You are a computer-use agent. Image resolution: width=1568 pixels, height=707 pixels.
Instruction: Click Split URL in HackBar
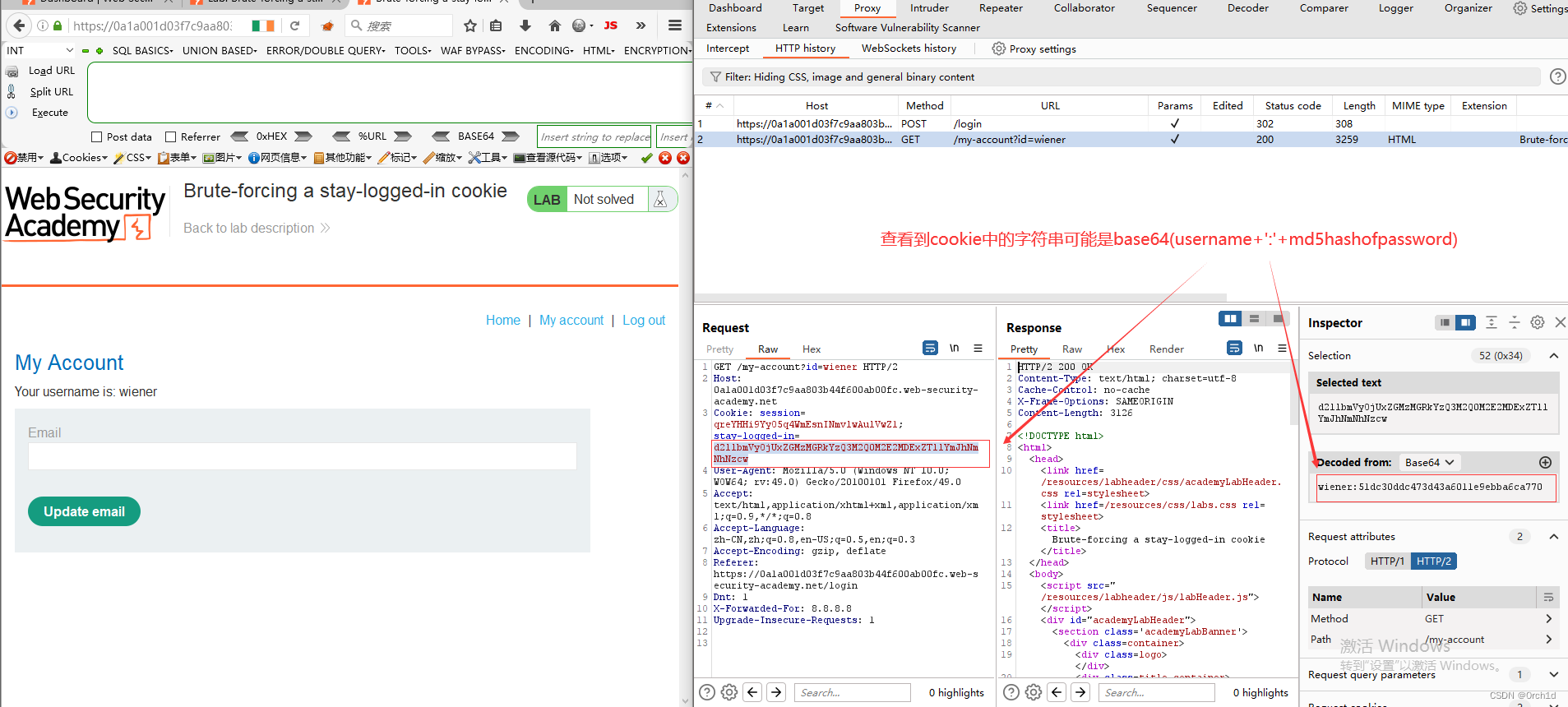pyautogui.click(x=51, y=92)
